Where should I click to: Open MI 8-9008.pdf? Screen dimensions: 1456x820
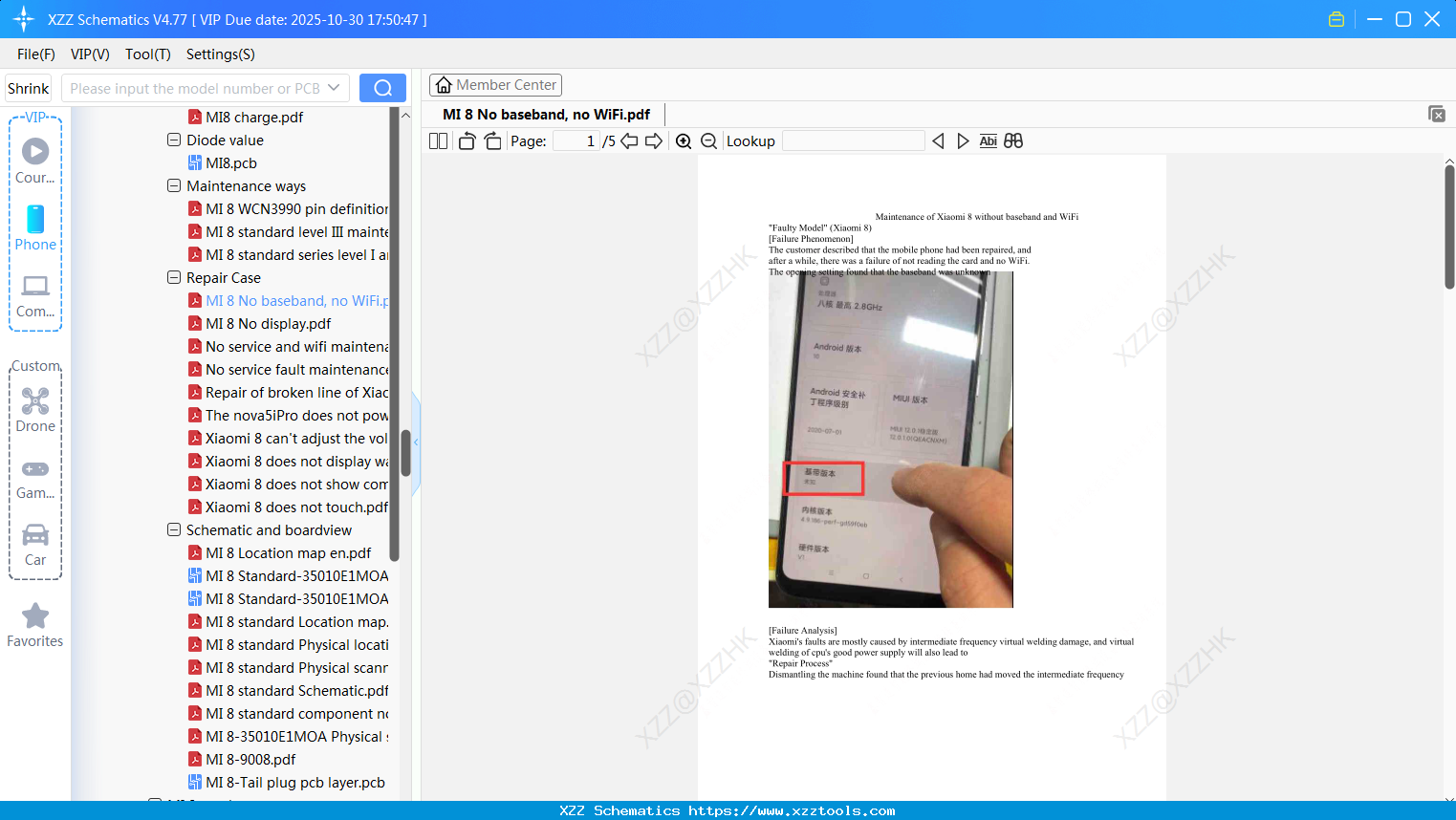click(250, 760)
